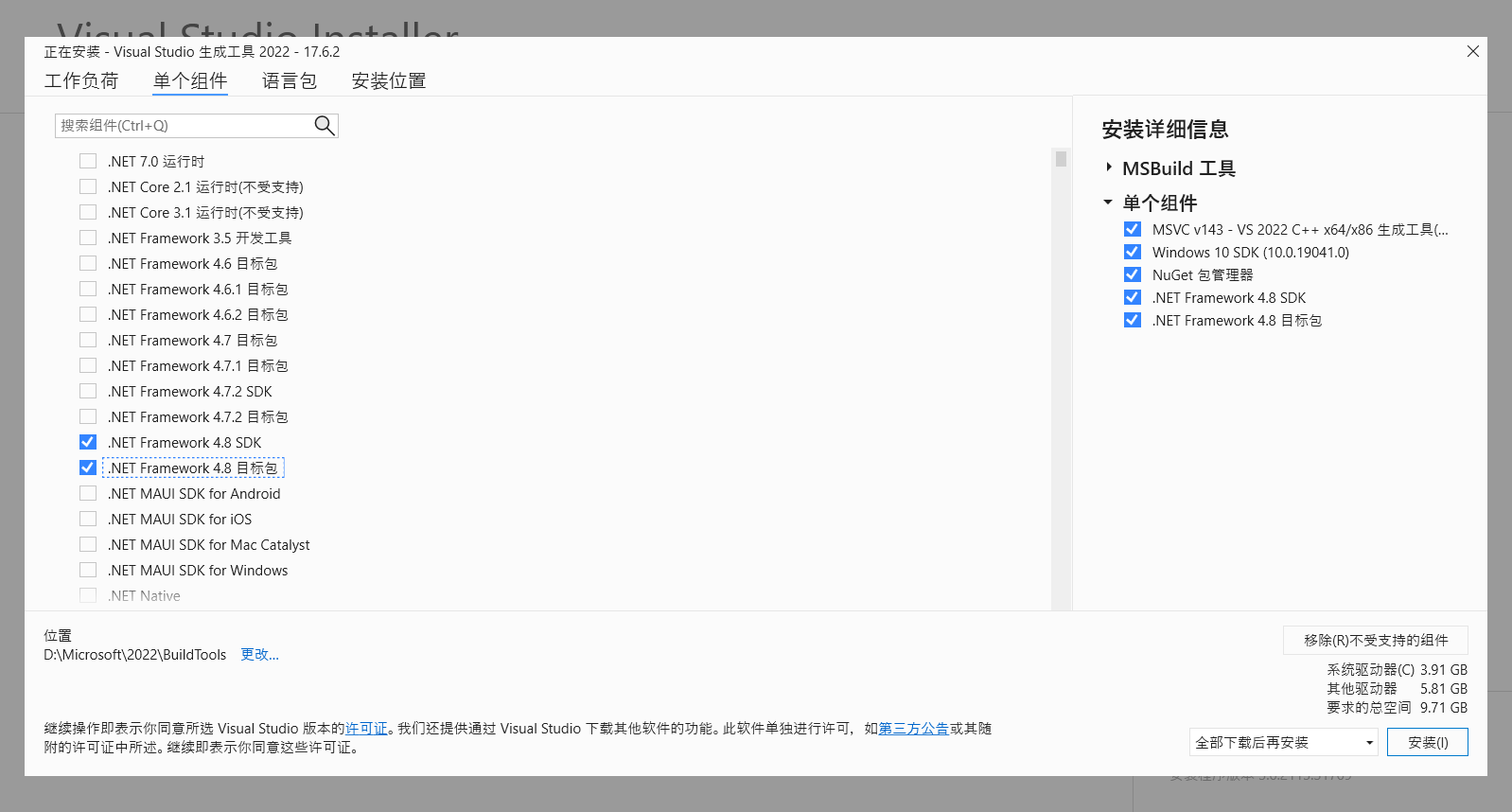Select .NET Framework 4.6 目标包 checkbox
Viewport: 1512px width, 812px height.
pyautogui.click(x=88, y=263)
